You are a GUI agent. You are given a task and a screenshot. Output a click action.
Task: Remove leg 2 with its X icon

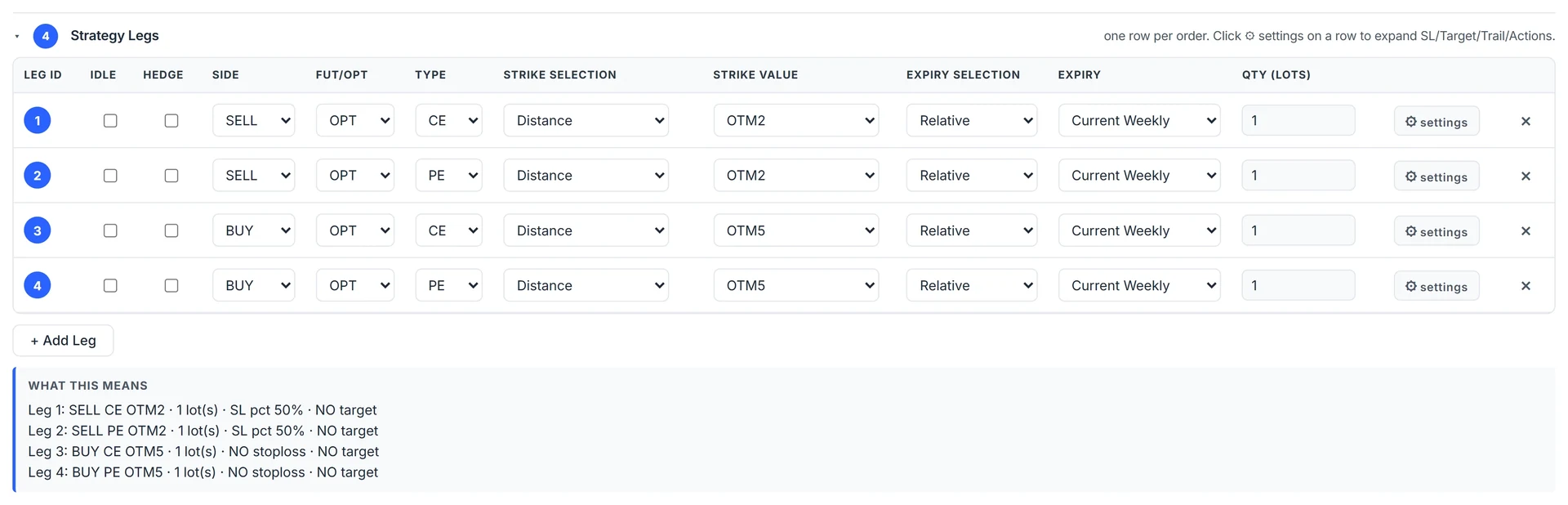click(x=1525, y=176)
